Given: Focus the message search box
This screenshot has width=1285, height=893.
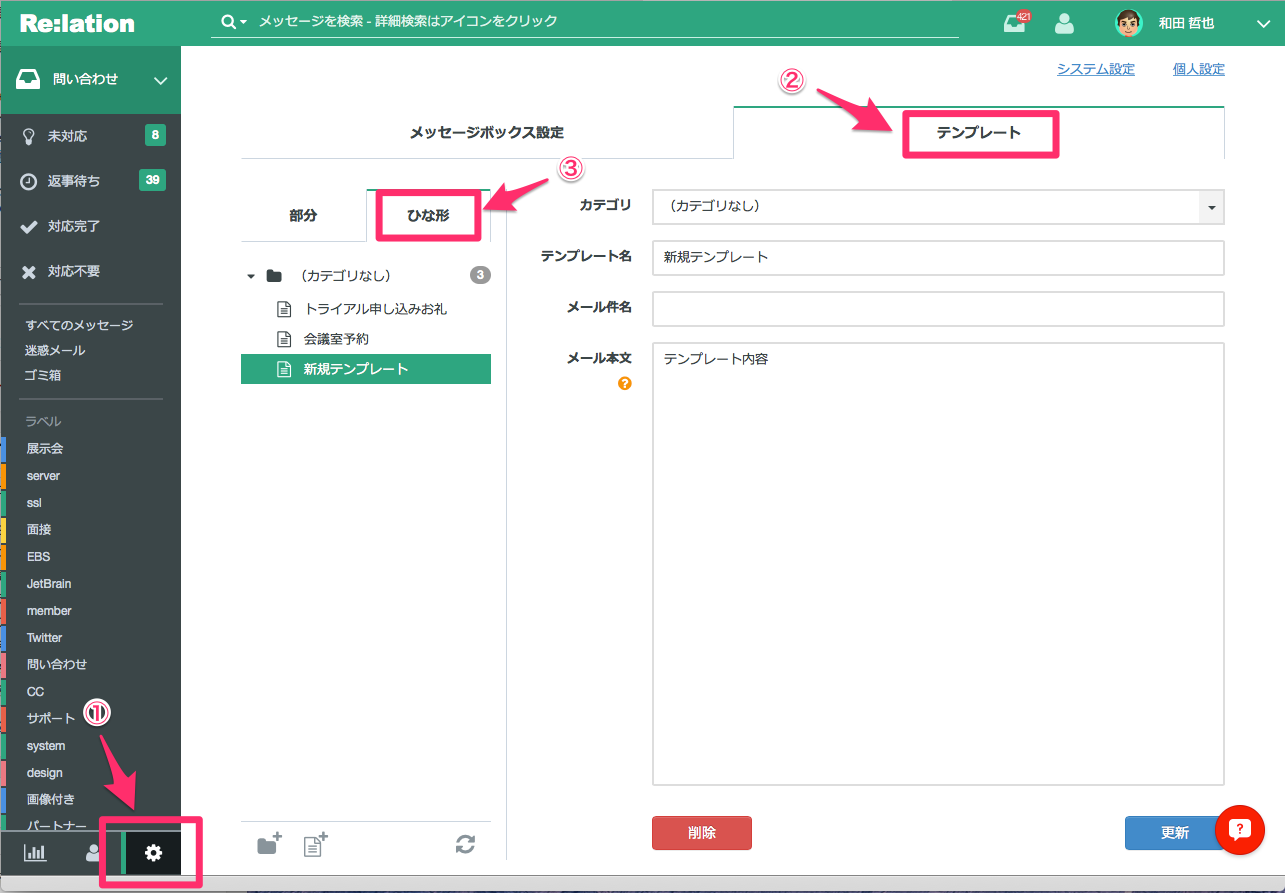Looking at the screenshot, I should point(608,22).
